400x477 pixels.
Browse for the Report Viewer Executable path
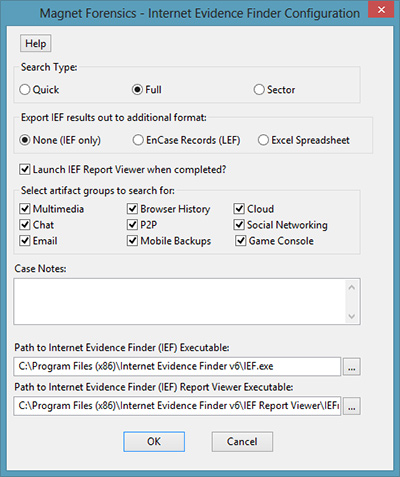coord(352,406)
